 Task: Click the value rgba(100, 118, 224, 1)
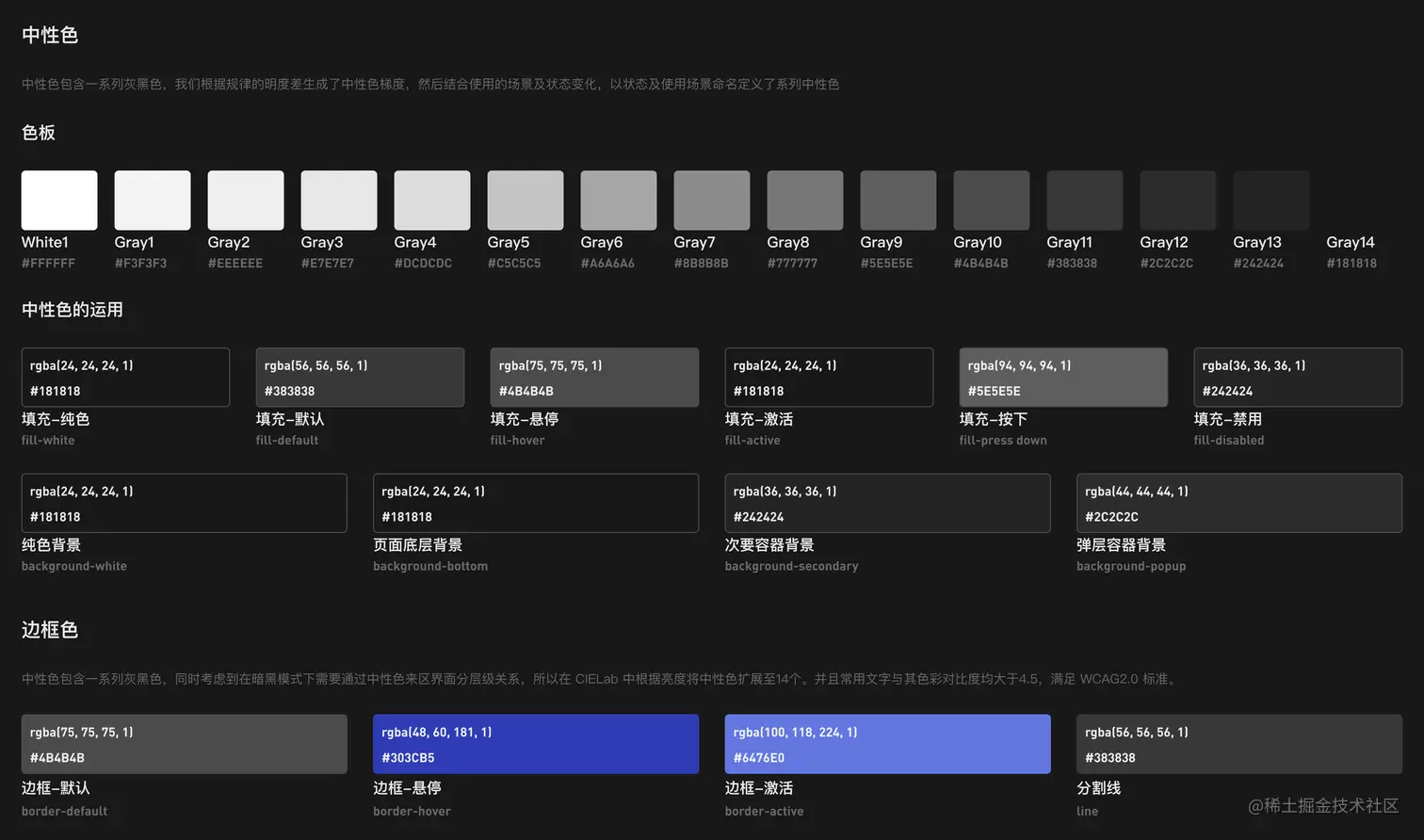click(795, 733)
